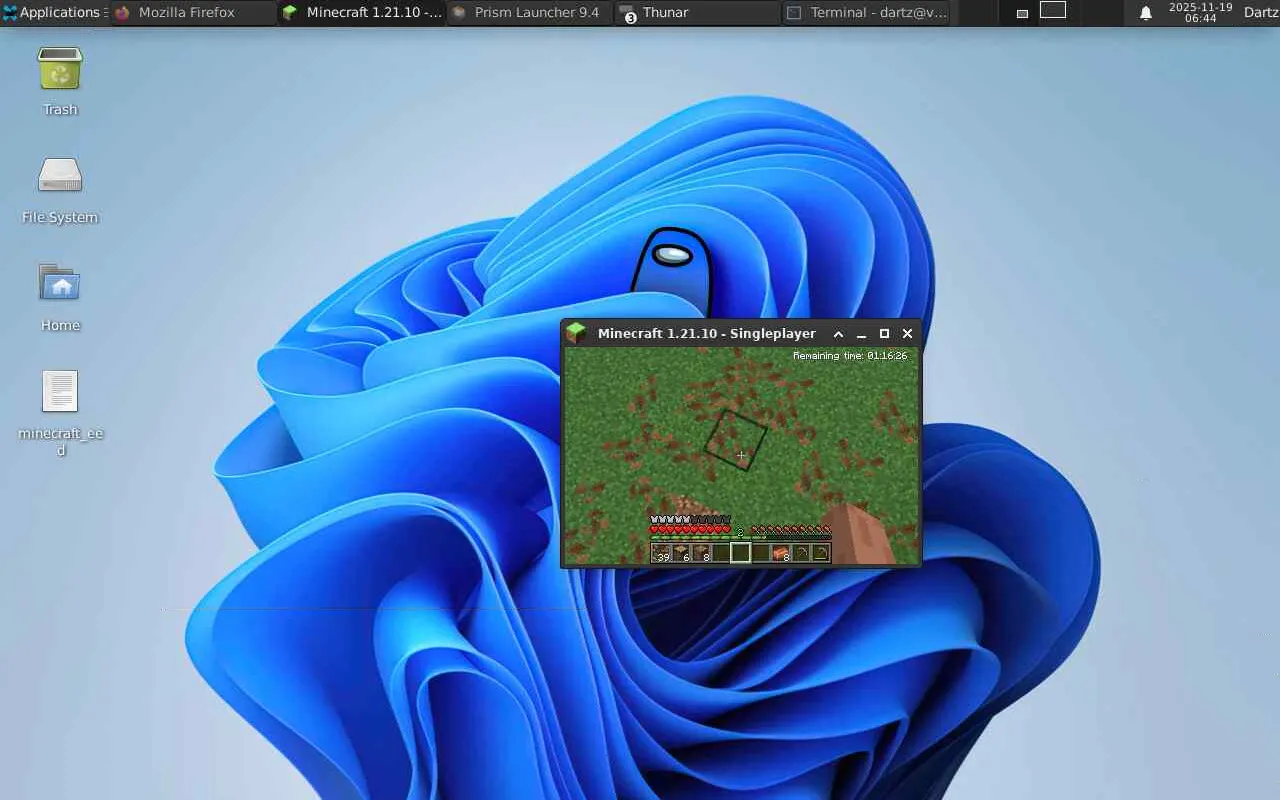Select the pickaxe in the eighth hotbar slot
The height and width of the screenshot is (800, 1280).
point(800,553)
